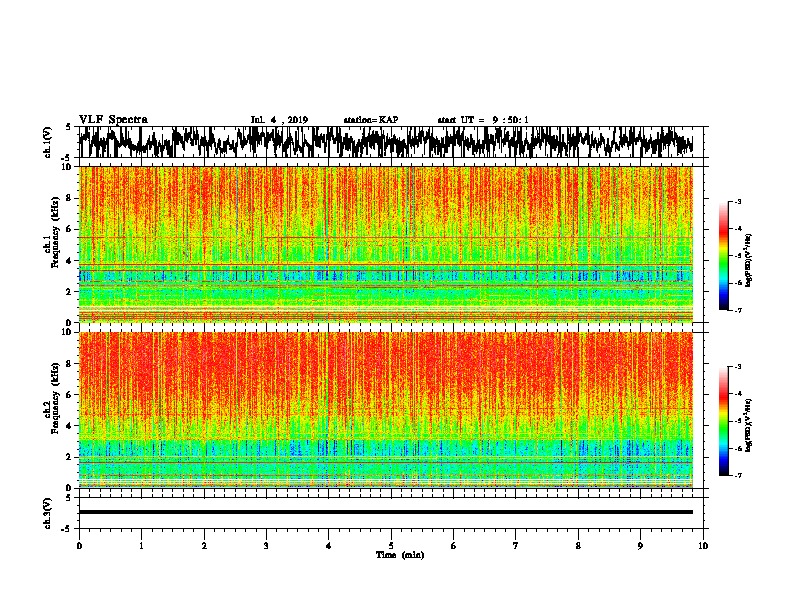
Task: Click the upper color scale bar for ch.1
Action: (723, 256)
